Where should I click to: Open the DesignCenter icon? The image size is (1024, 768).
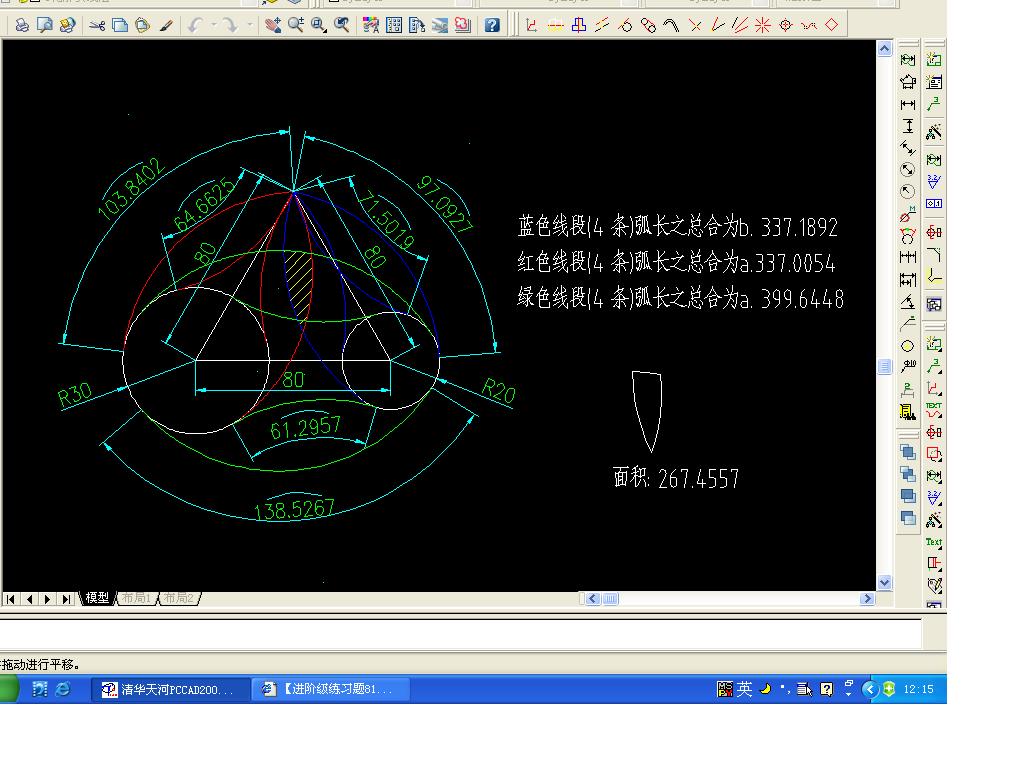pyautogui.click(x=394, y=25)
